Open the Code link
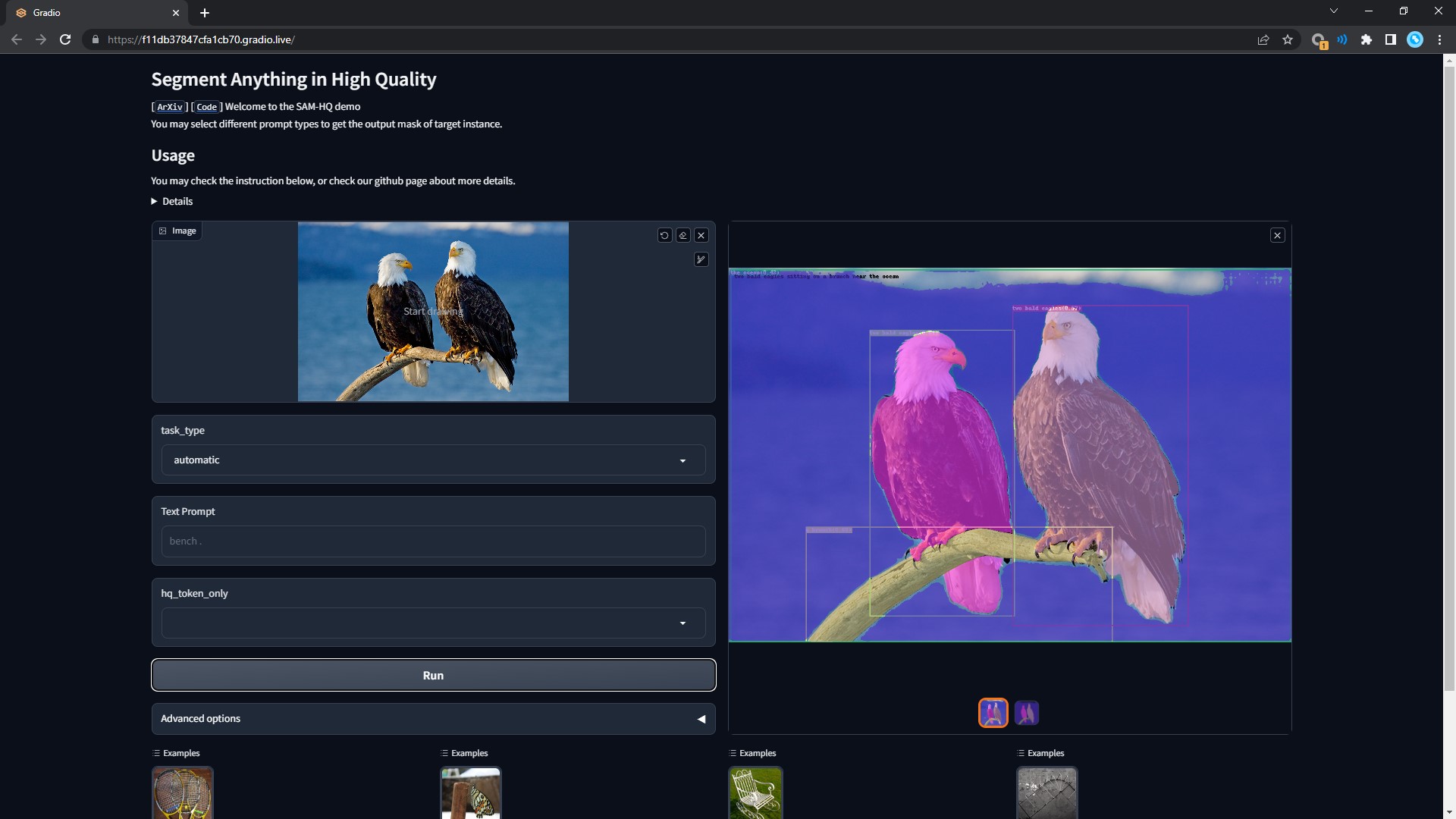Screen dimensions: 1456x819 point(206,107)
